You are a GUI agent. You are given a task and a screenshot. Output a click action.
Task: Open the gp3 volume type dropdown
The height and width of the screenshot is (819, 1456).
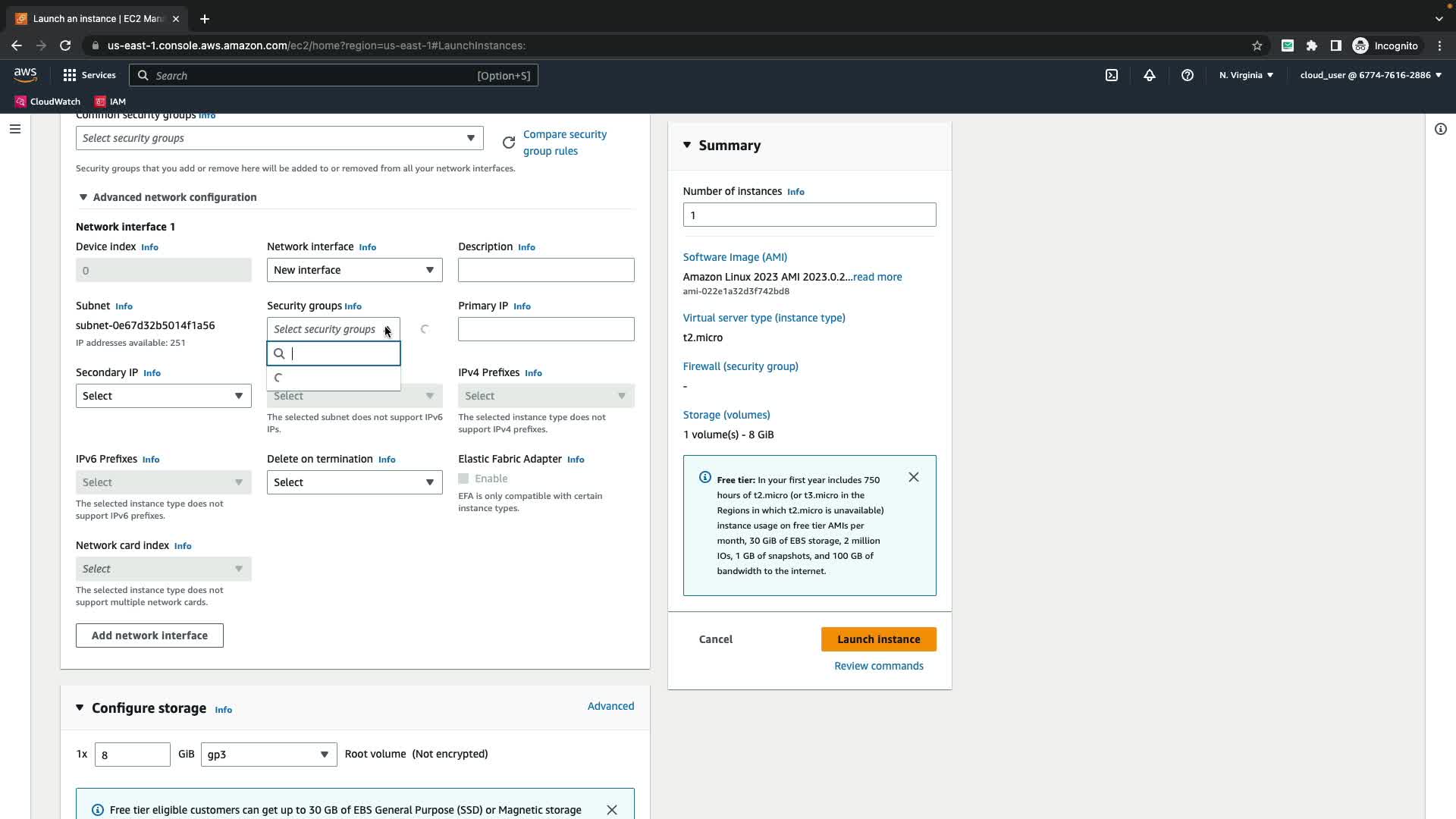[x=268, y=755]
